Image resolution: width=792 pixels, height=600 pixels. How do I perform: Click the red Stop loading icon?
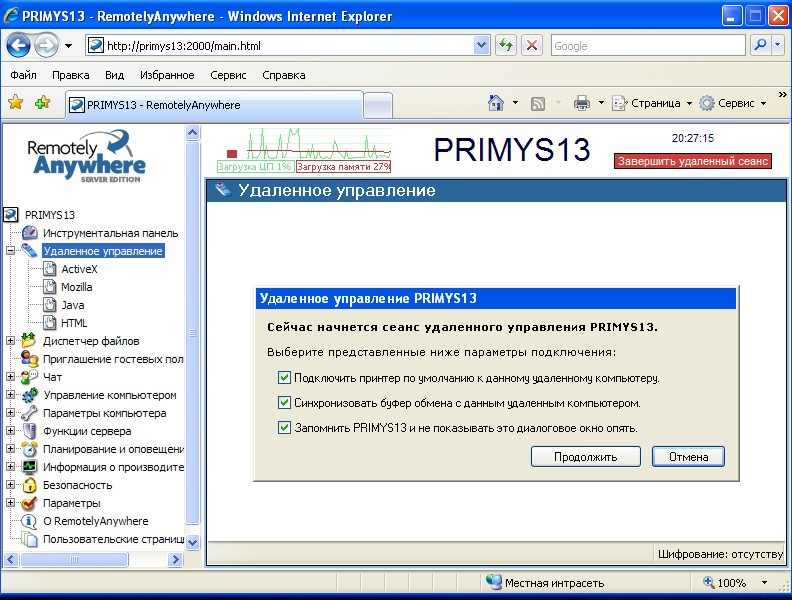[x=531, y=46]
